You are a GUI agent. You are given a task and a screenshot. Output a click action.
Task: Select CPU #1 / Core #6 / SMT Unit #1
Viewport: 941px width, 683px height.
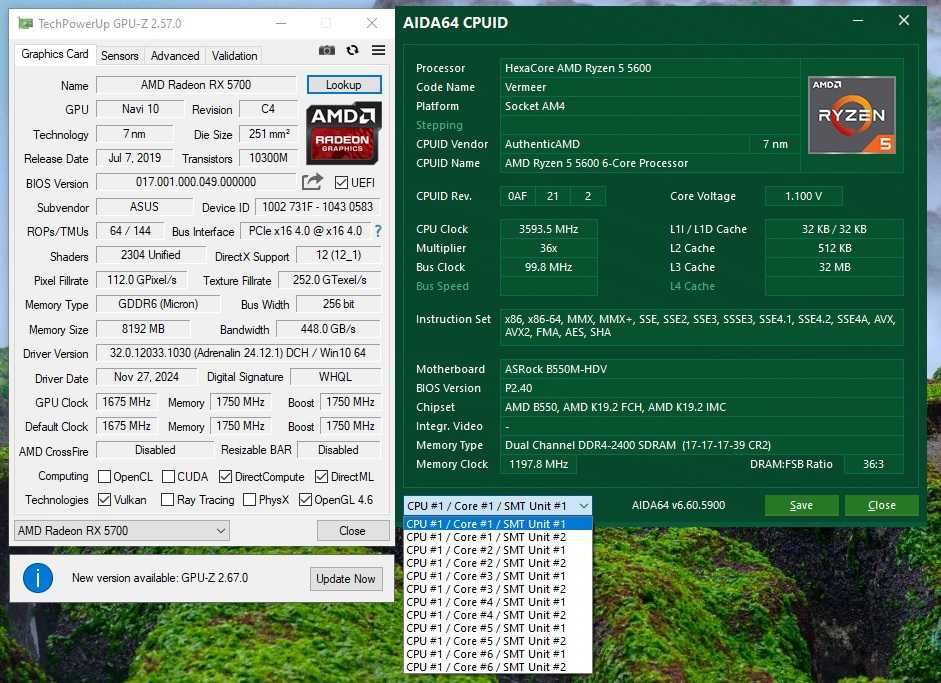tap(498, 654)
